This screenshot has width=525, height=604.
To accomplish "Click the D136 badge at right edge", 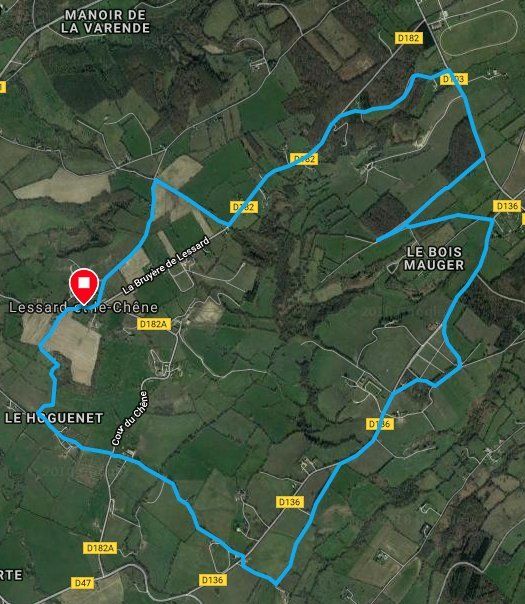I will coord(507,206).
